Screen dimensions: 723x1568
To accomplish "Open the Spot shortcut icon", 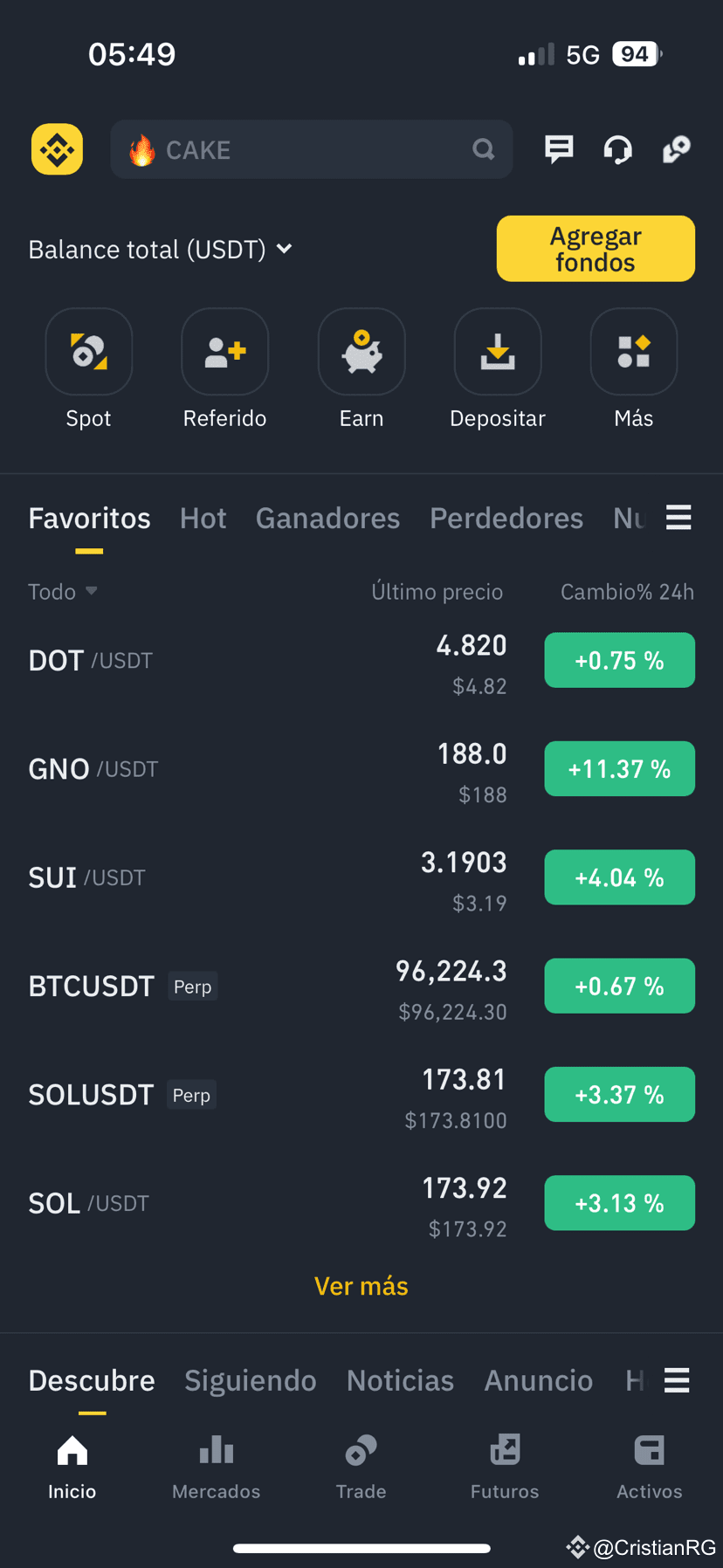I will coord(89,352).
